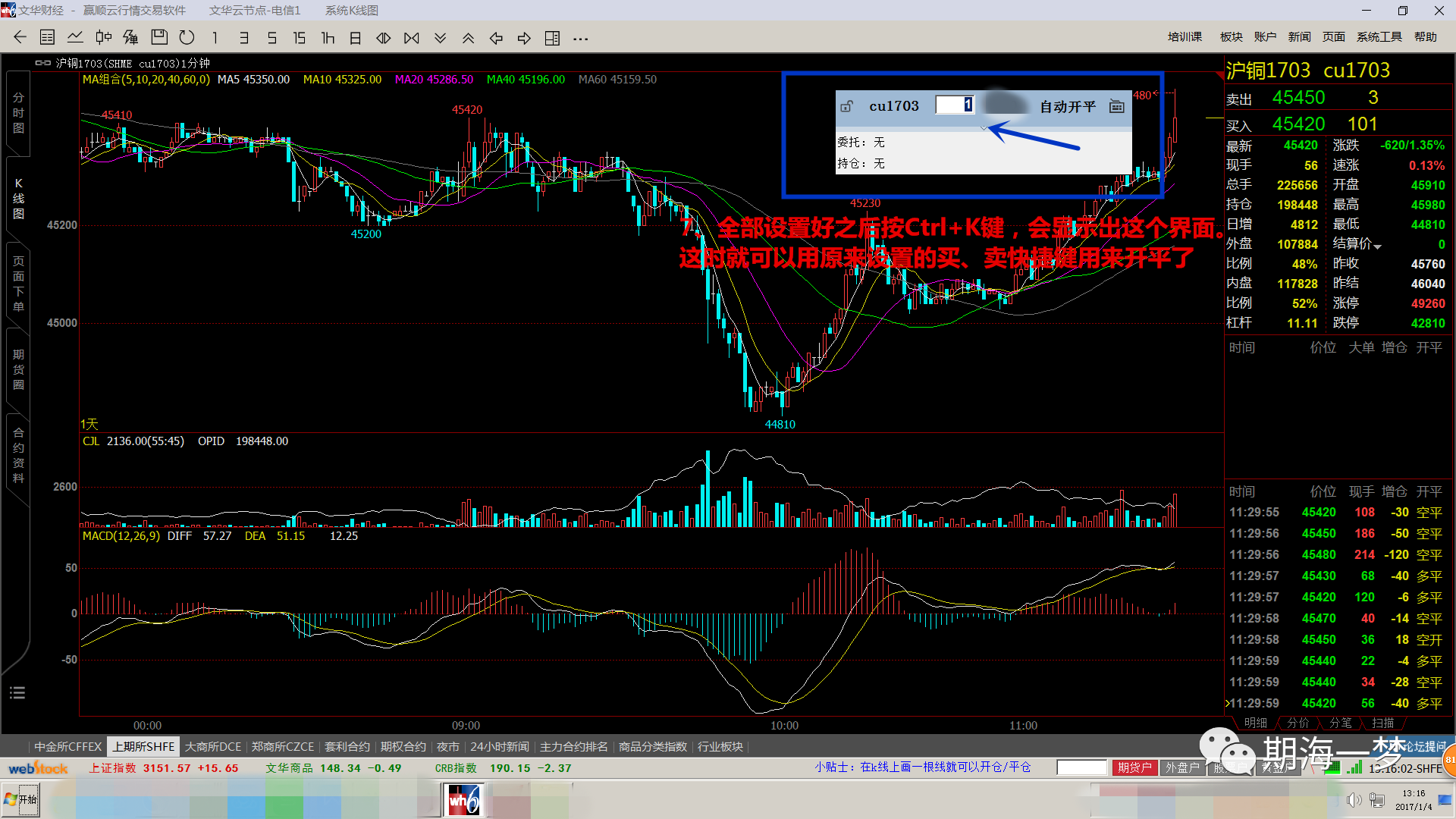Screen dimensions: 1456x819
Task: Expand the 结算价 dropdown arrow
Action: click(1377, 246)
